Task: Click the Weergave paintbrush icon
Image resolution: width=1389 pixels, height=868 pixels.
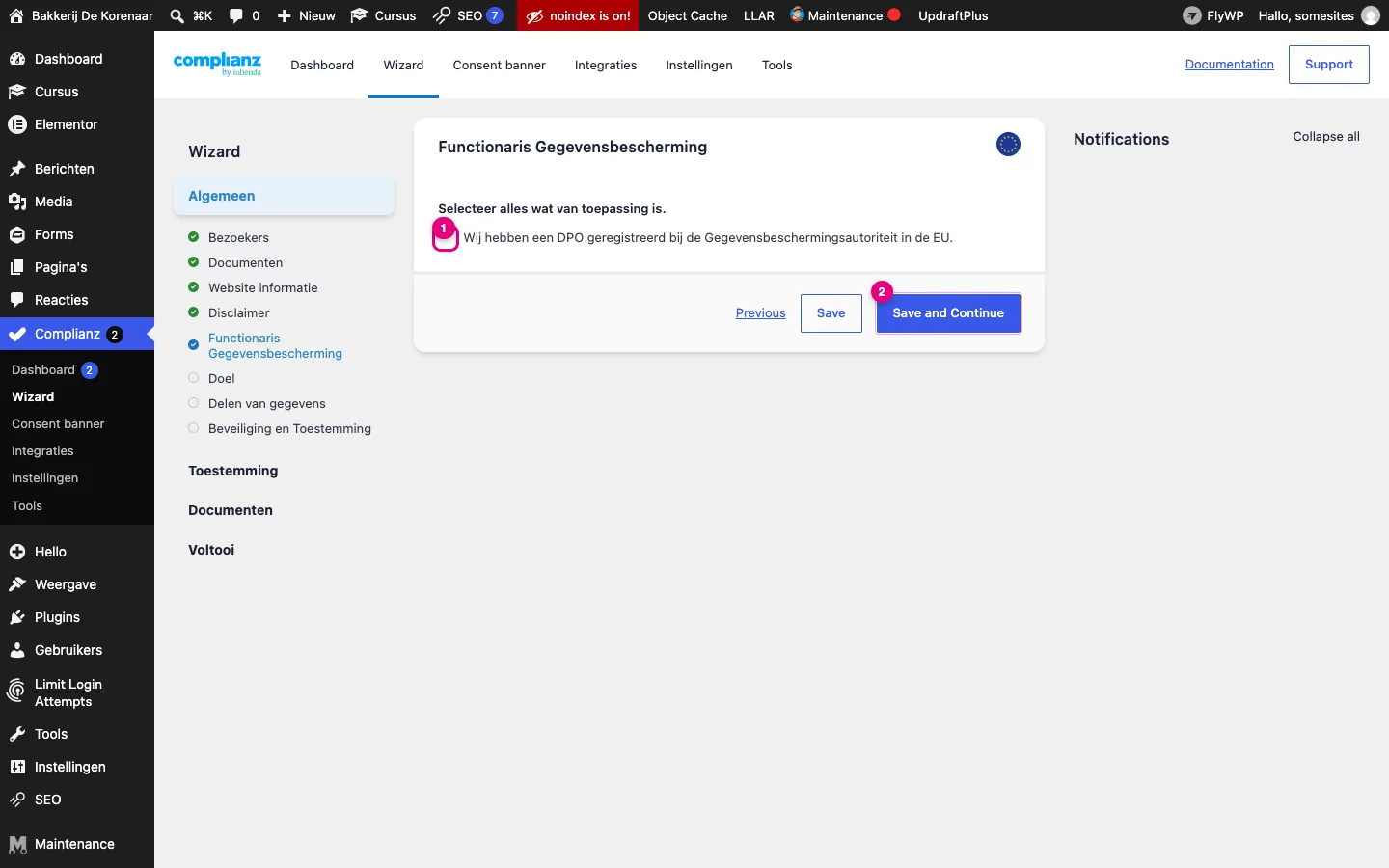Action: coord(17,584)
